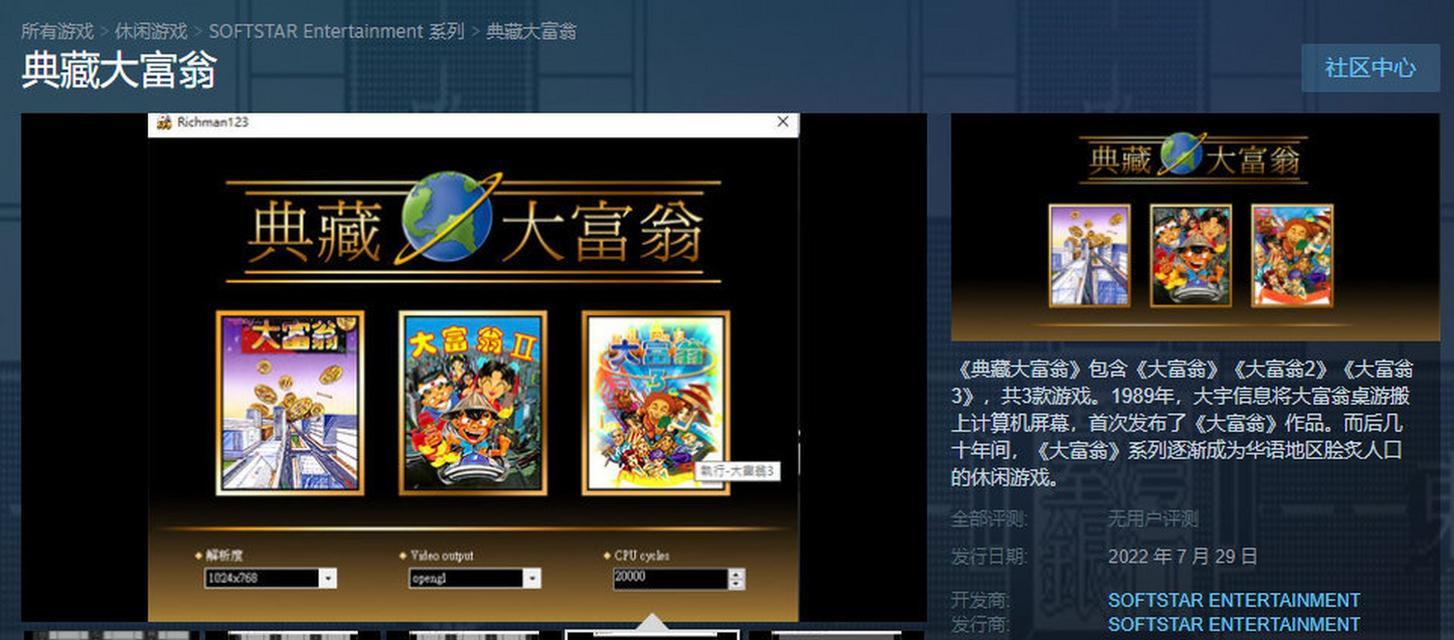Click the Video output label
1454x640 pixels.
pos(442,555)
